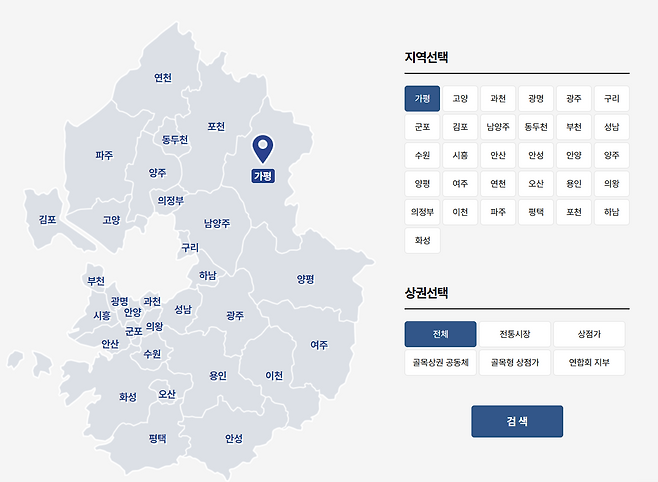Select the 전체 district option
Viewport: 658px width, 482px height.
441,334
